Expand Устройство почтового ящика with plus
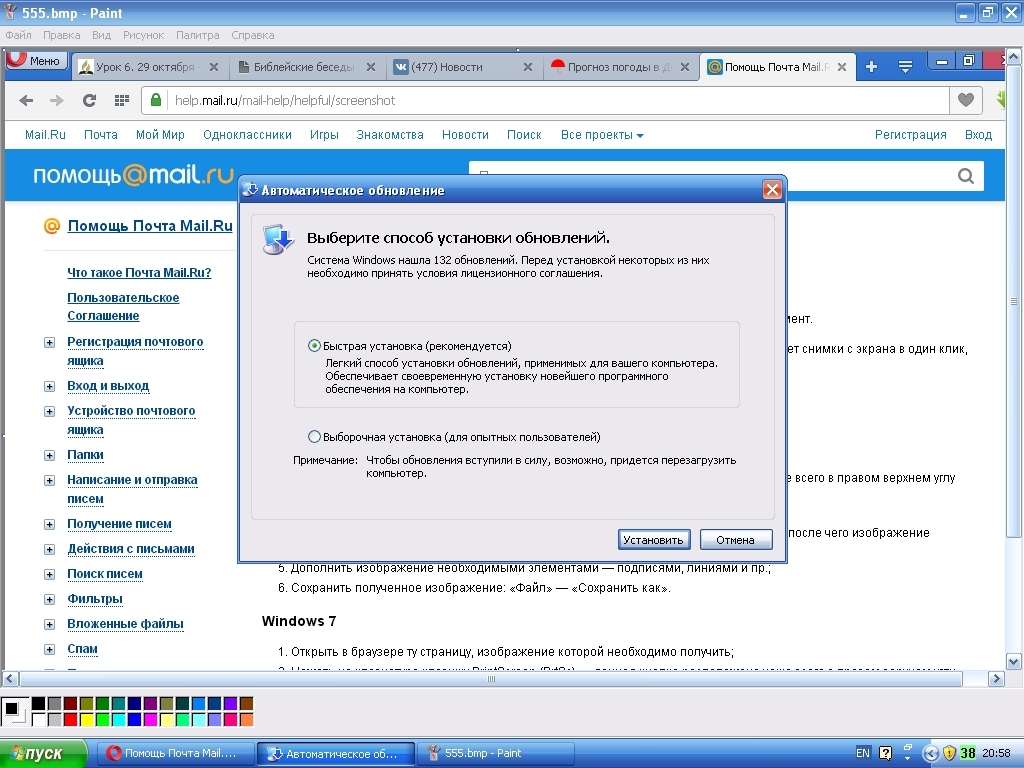The height and width of the screenshot is (768, 1024). click(50, 411)
